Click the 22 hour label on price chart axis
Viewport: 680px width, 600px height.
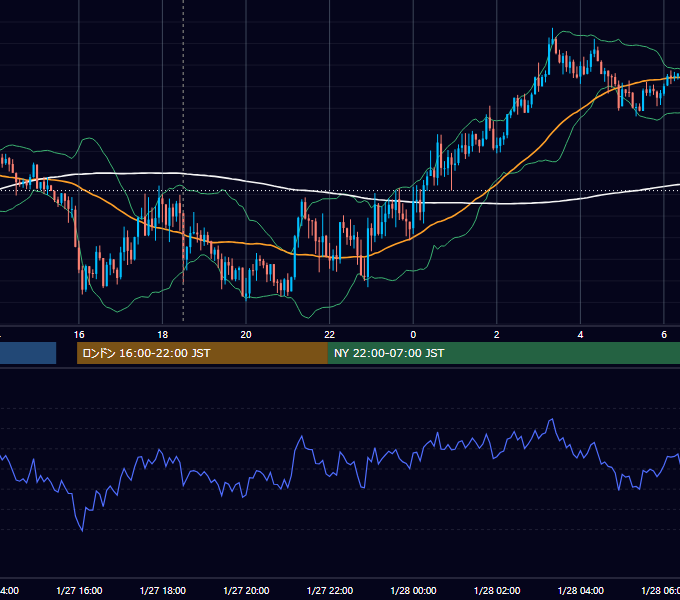(x=330, y=335)
